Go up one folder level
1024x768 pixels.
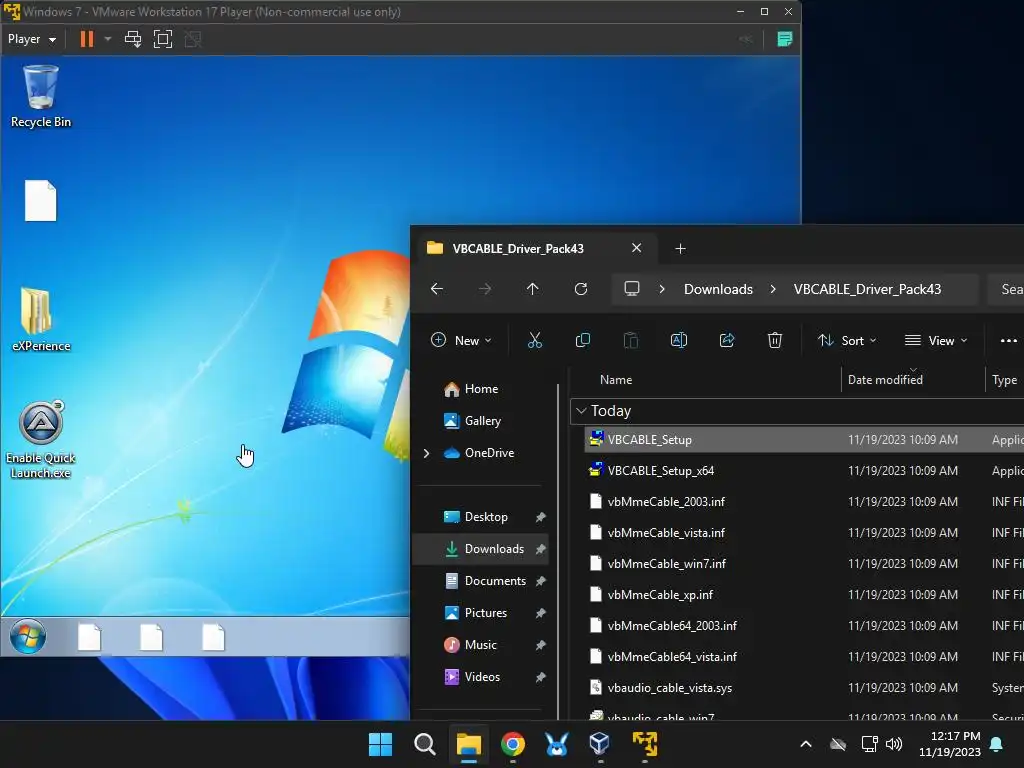[x=532, y=289]
